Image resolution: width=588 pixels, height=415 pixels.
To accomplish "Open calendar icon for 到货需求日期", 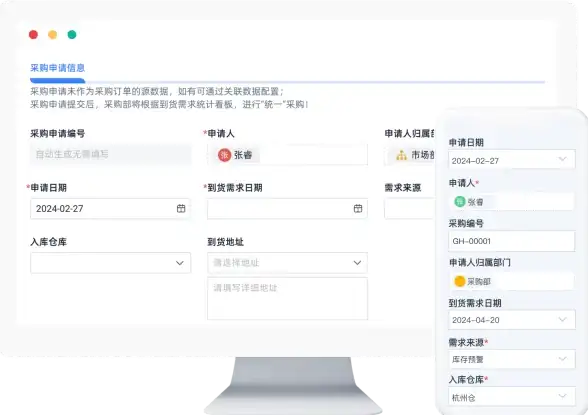I will click(x=358, y=208).
